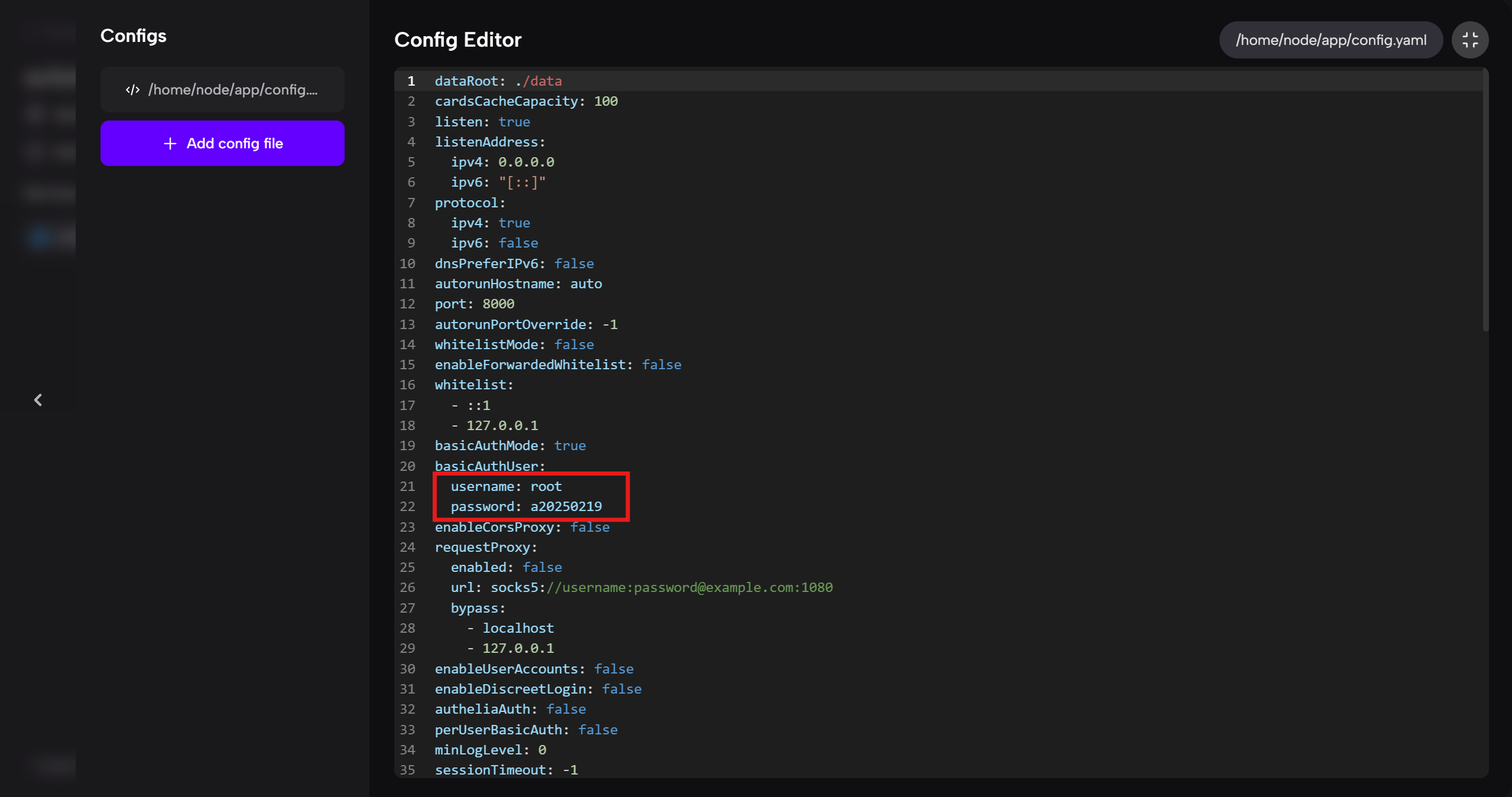Image resolution: width=1512 pixels, height=797 pixels.
Task: Click the basicAuthMode true value
Action: (x=569, y=445)
